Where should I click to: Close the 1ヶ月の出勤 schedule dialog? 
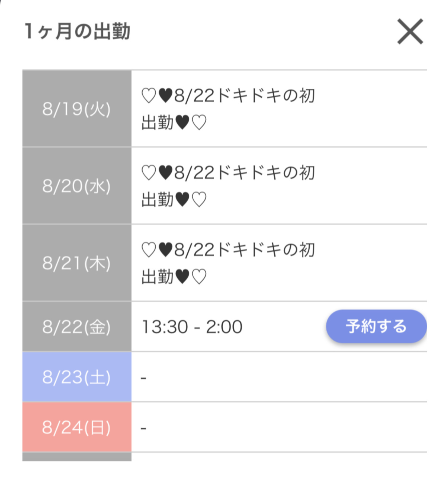pos(410,31)
